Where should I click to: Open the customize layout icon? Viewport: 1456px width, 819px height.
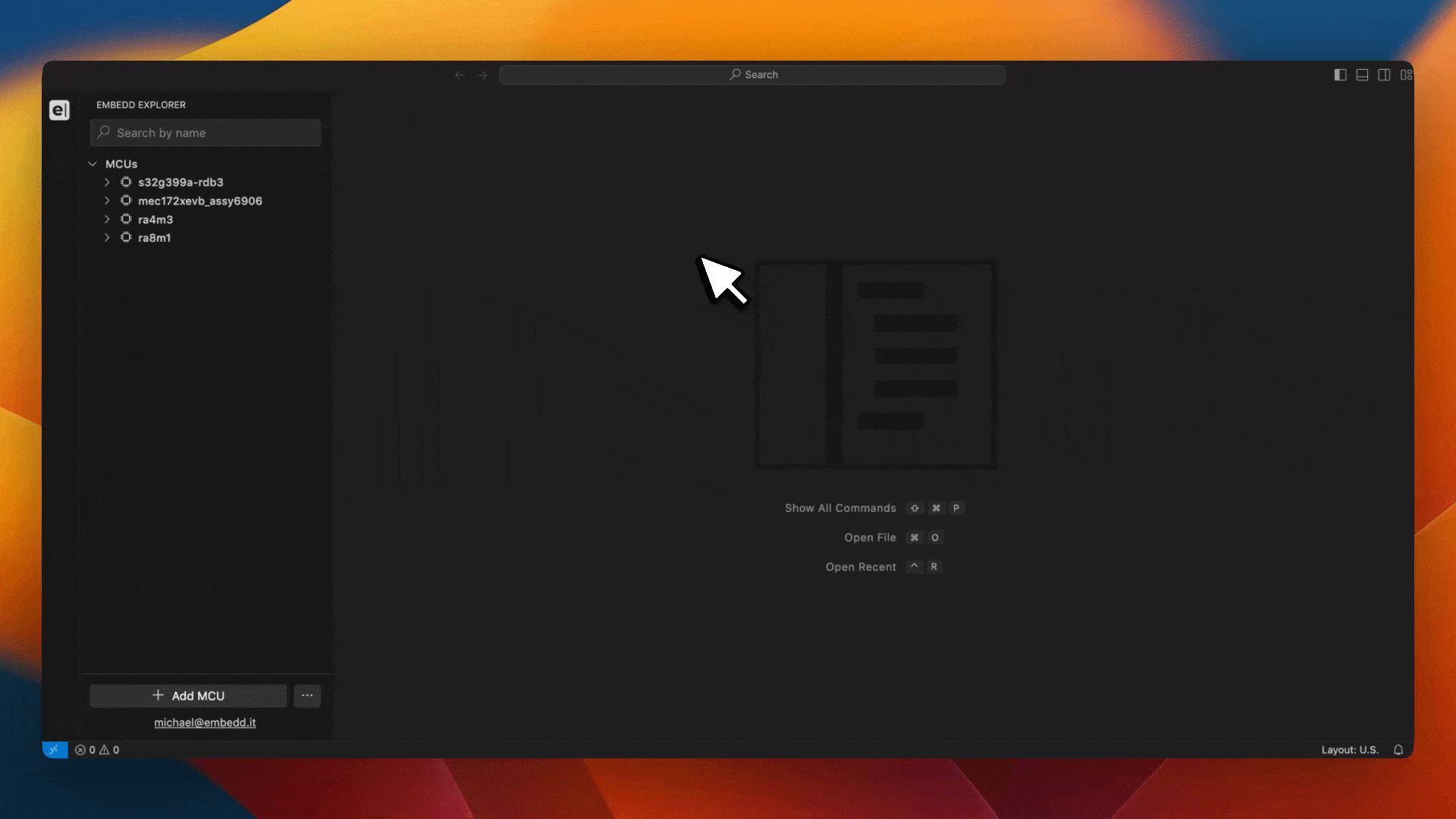click(x=1406, y=75)
